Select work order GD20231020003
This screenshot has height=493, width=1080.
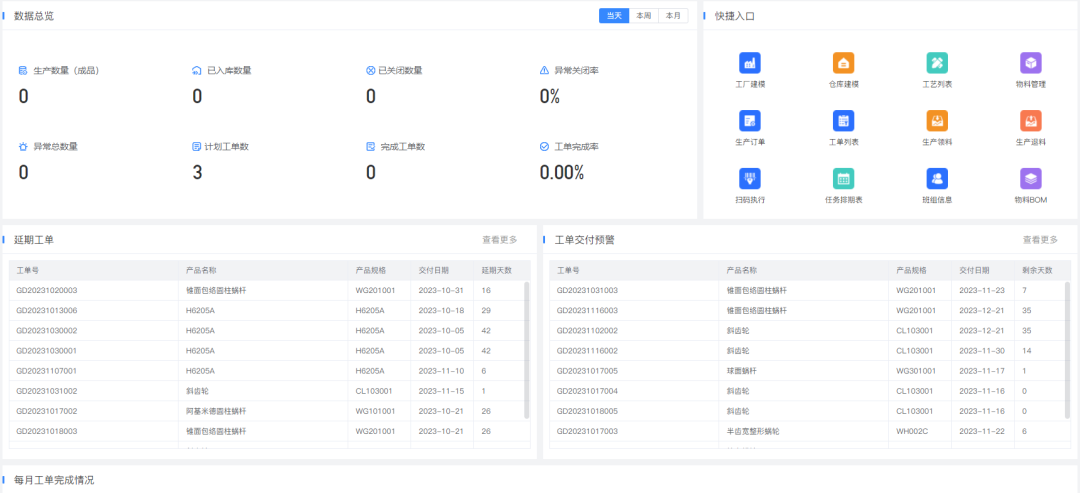(47, 291)
